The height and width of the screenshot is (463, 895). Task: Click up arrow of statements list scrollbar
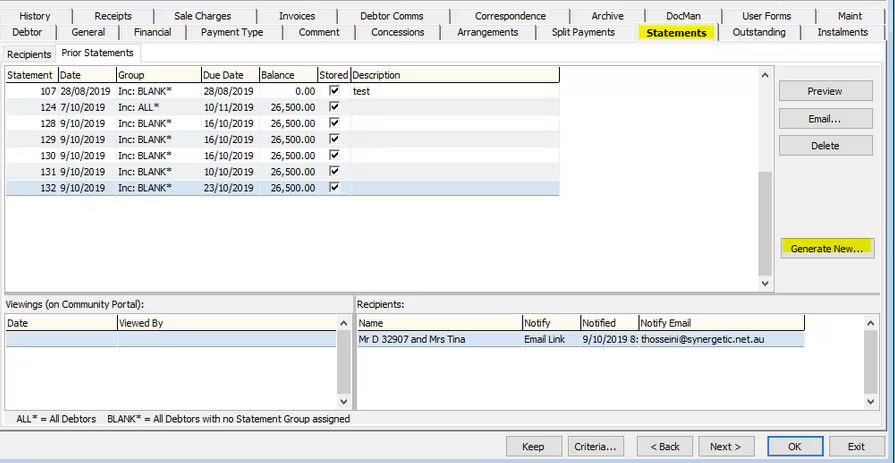tap(765, 75)
